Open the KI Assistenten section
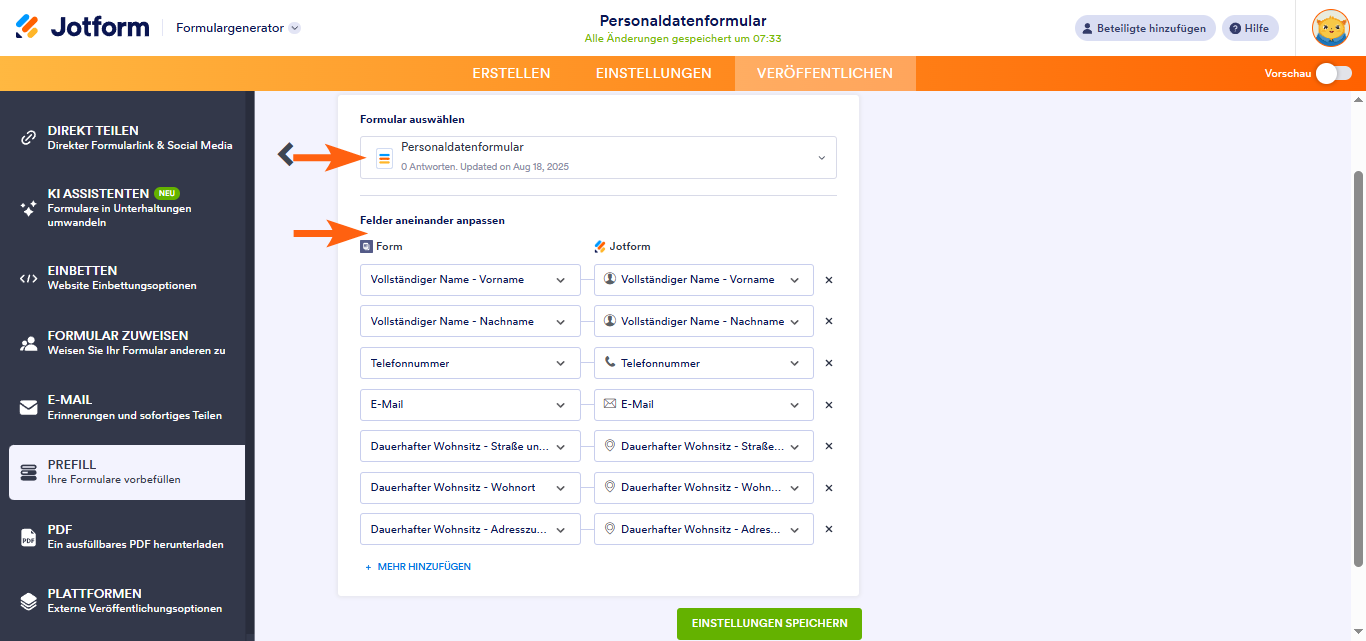 click(127, 207)
